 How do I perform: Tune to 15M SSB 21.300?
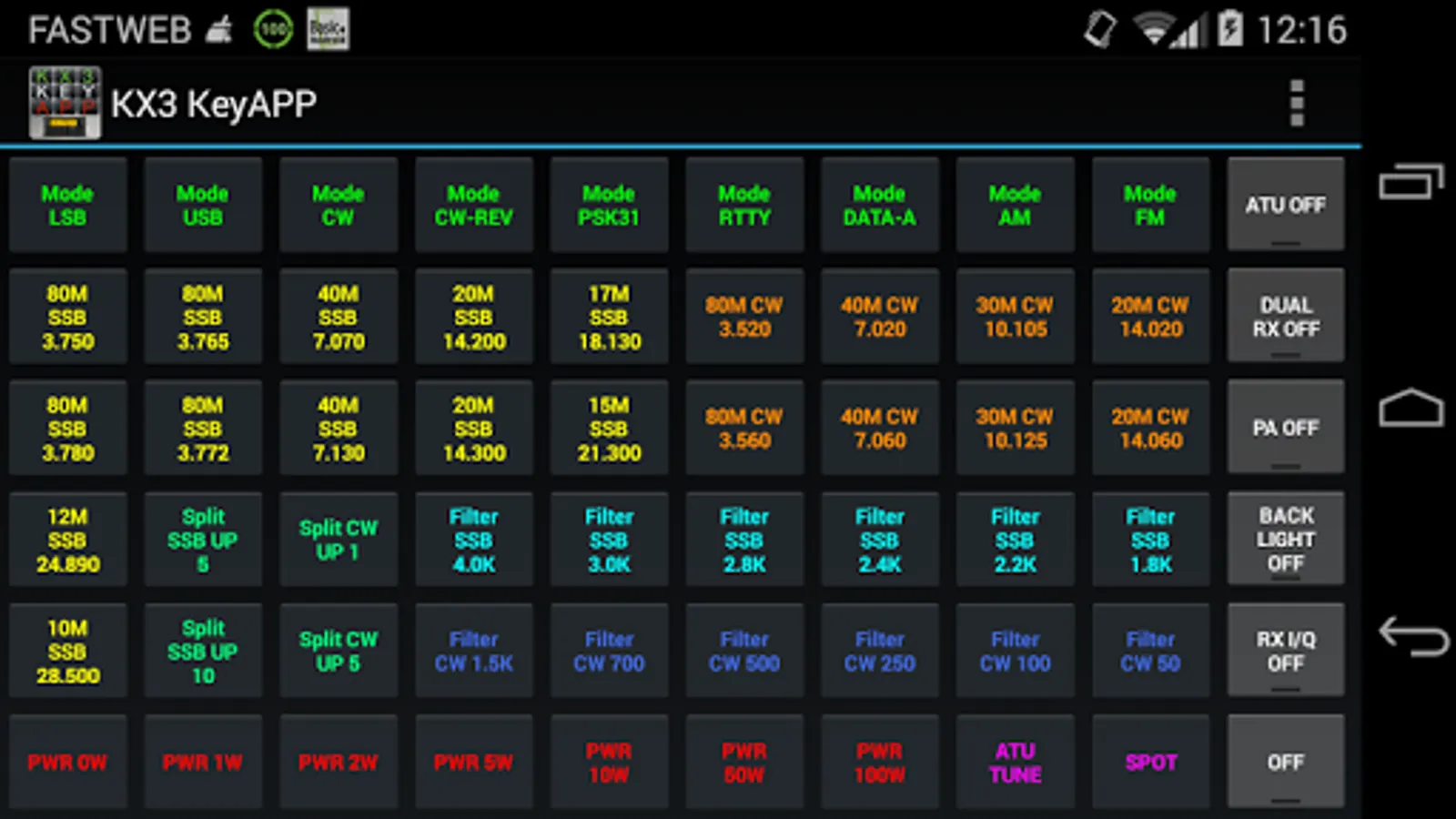[609, 428]
